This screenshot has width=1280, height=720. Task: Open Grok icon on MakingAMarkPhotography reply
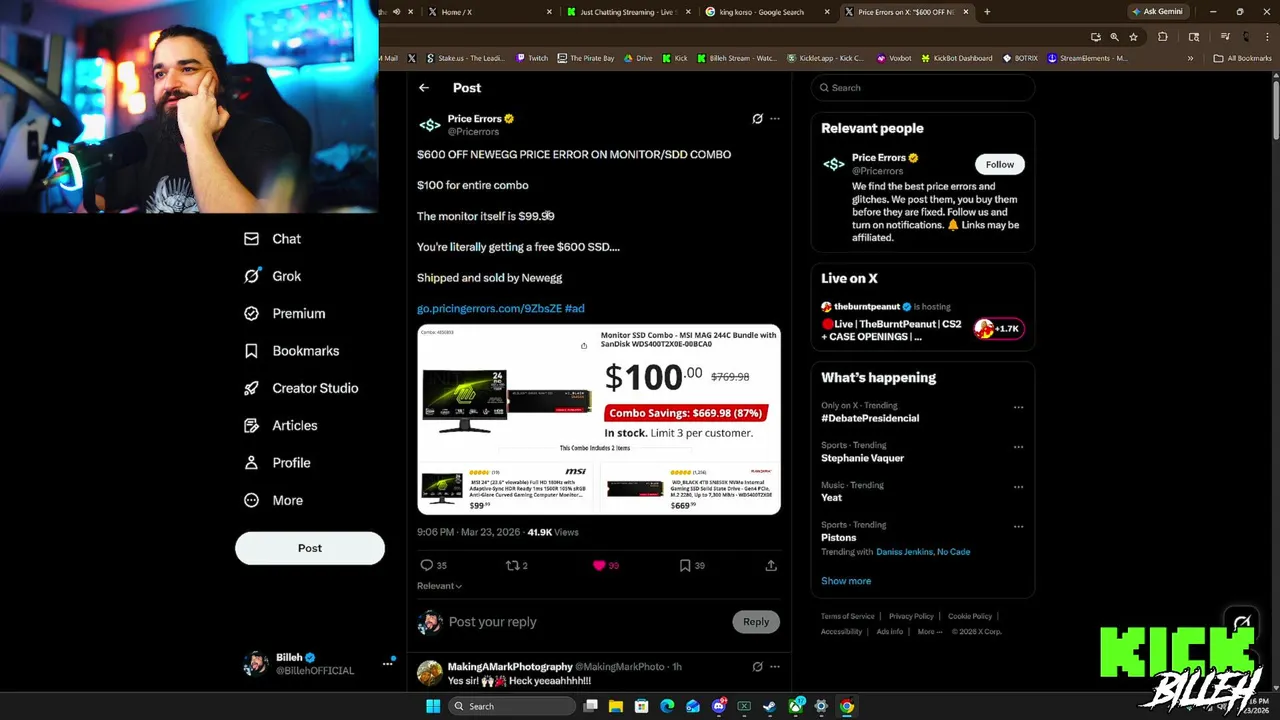coord(757,667)
